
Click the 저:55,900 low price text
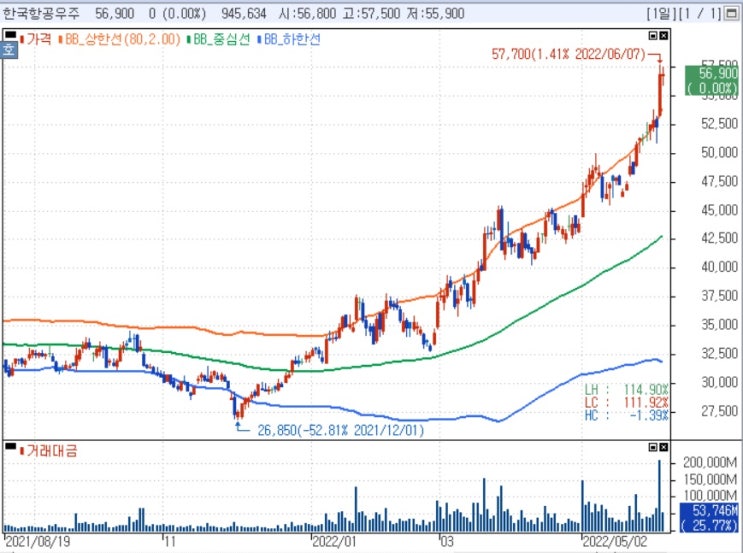tap(435, 13)
